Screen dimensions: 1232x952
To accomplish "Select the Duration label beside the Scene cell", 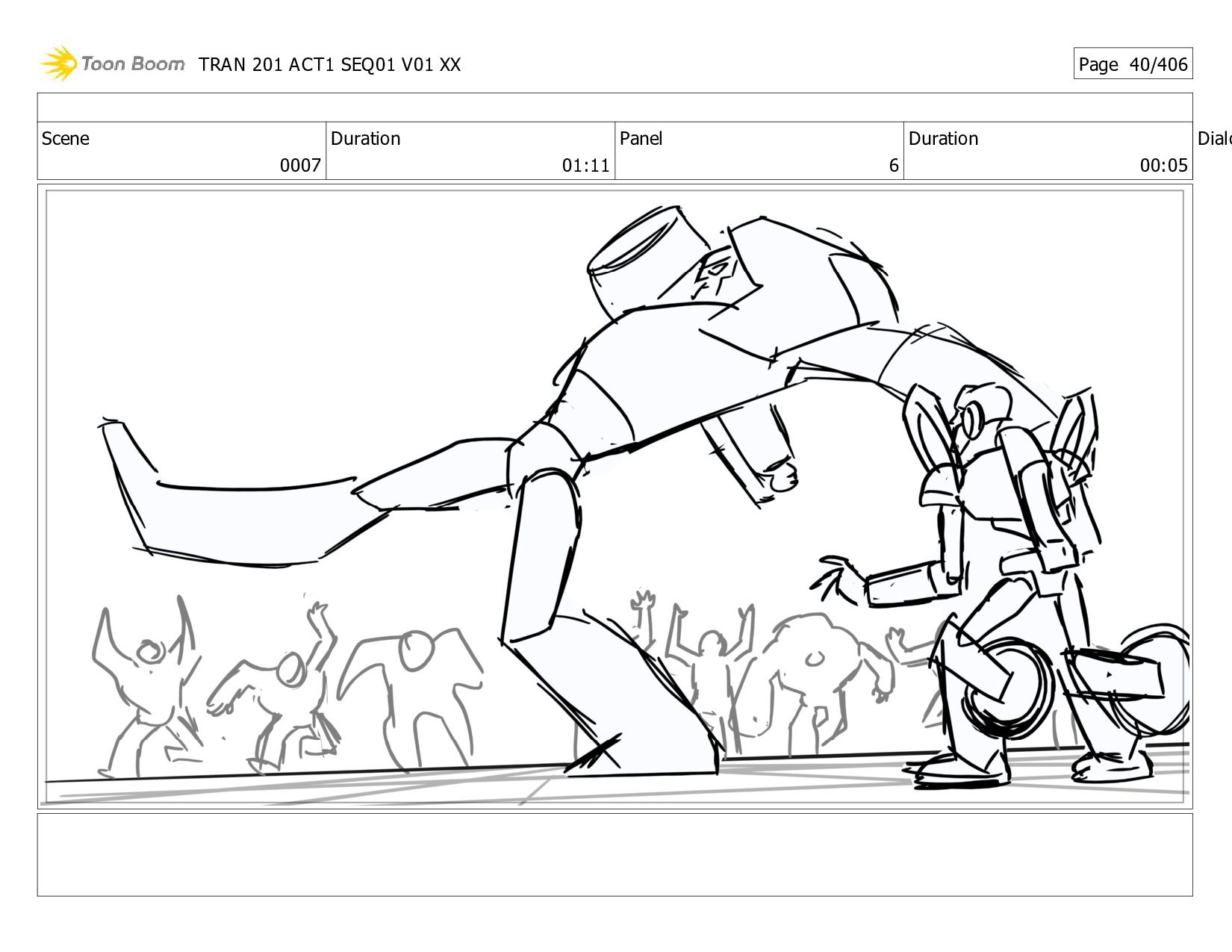I will click(x=366, y=139).
